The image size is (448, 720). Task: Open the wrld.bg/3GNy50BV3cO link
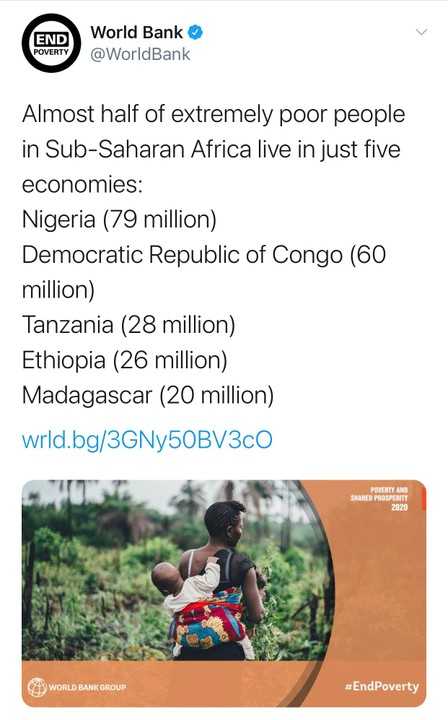(x=147, y=439)
